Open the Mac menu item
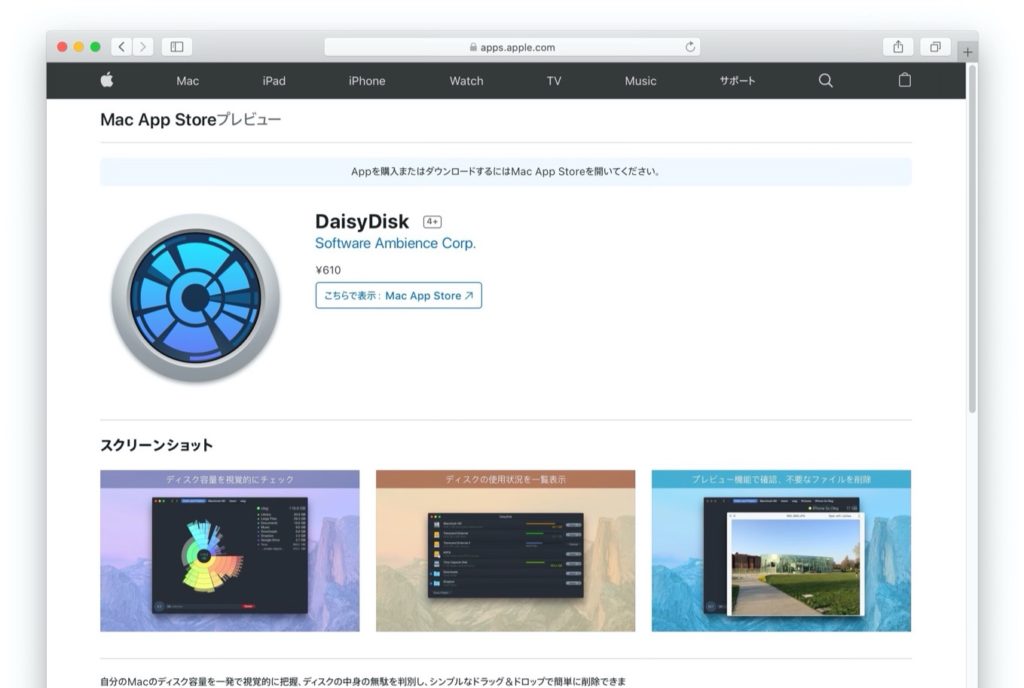This screenshot has height=688, width=1024. 187,81
